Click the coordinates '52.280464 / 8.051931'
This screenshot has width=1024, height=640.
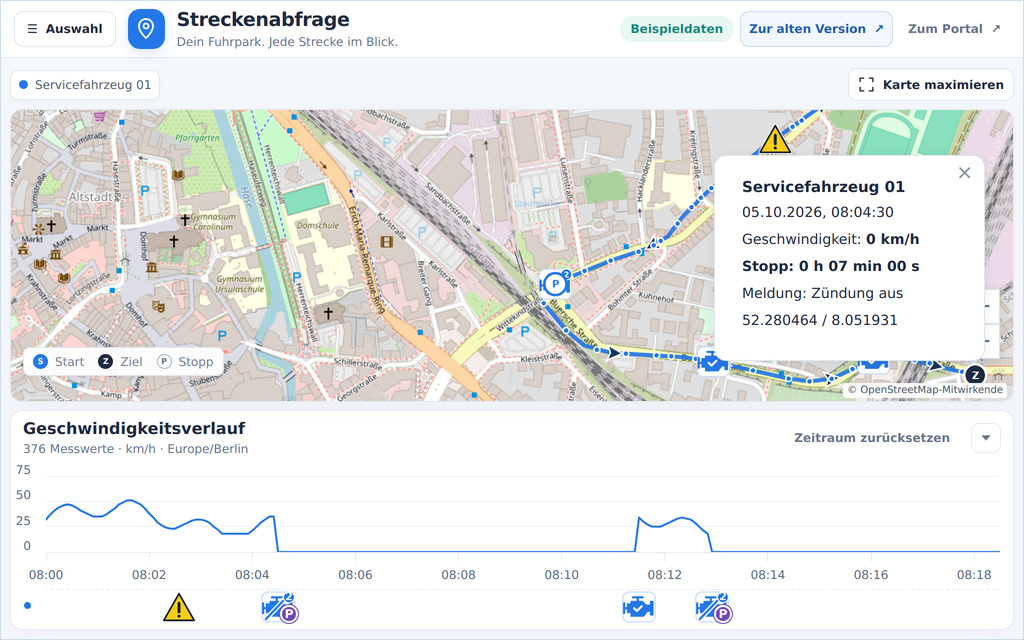820,320
